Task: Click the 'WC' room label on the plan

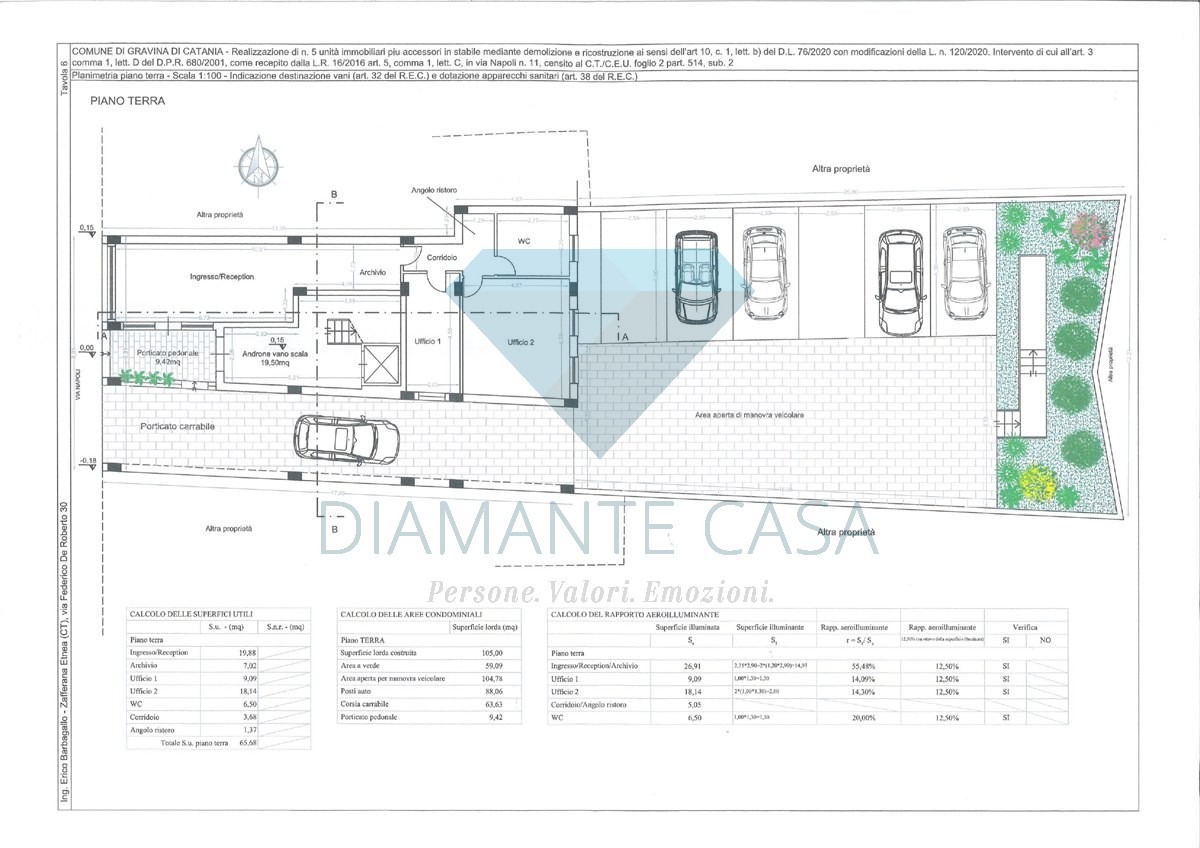Action: tap(524, 242)
